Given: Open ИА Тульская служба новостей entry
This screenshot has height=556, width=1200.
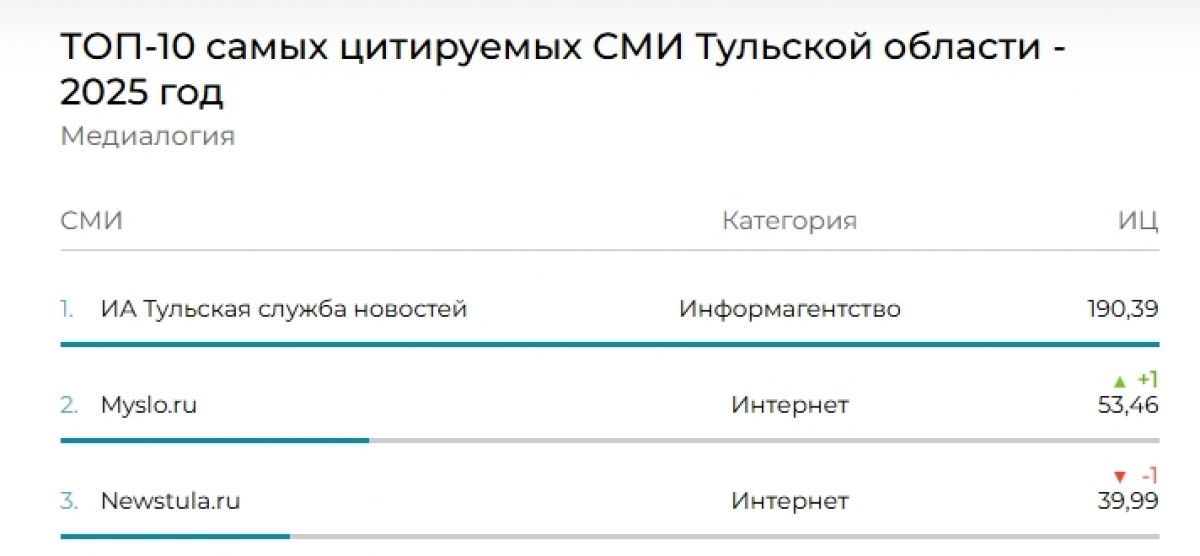Looking at the screenshot, I should [x=283, y=309].
